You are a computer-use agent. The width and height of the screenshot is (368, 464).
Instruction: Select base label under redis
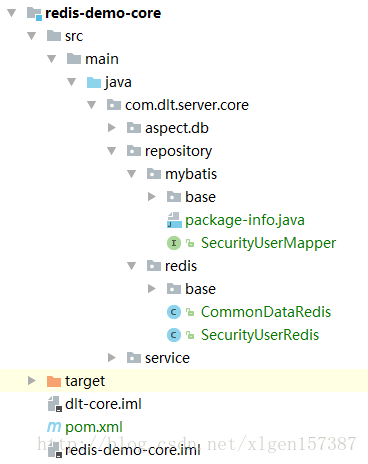200,289
